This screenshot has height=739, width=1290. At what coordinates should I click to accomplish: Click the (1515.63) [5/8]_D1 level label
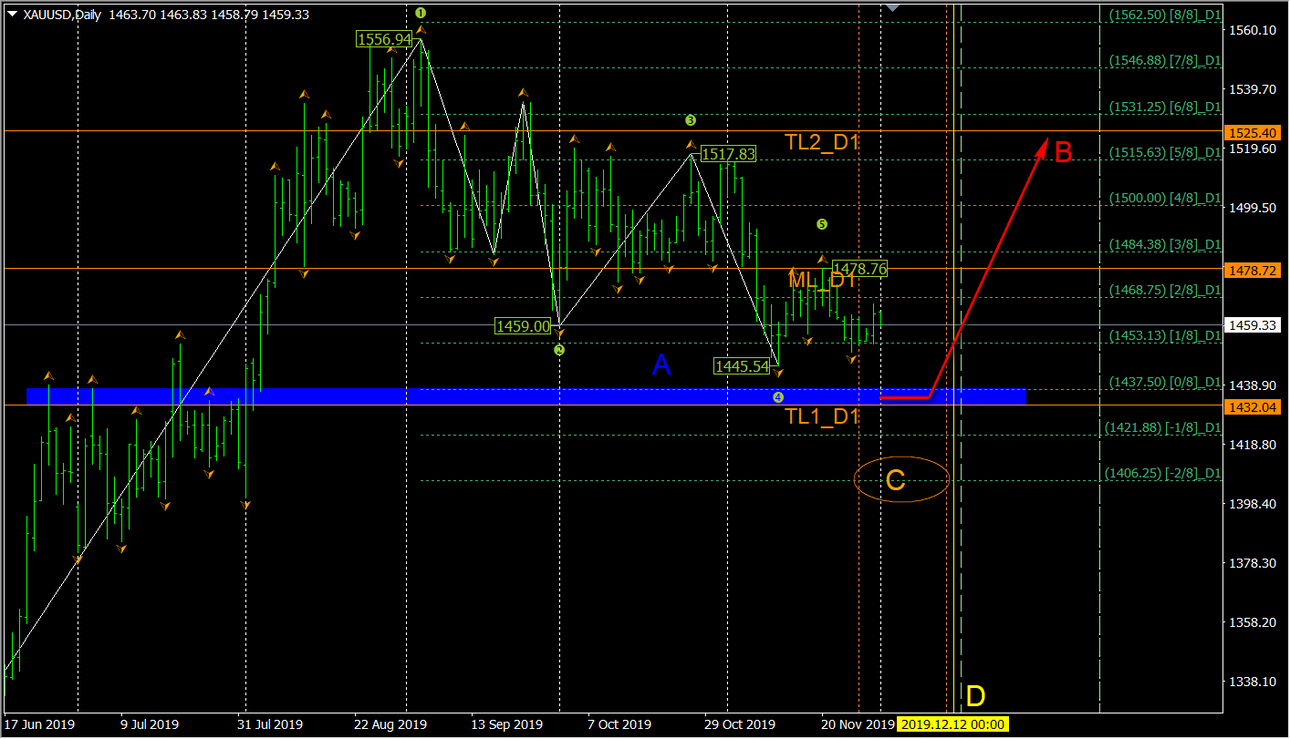click(1165, 152)
